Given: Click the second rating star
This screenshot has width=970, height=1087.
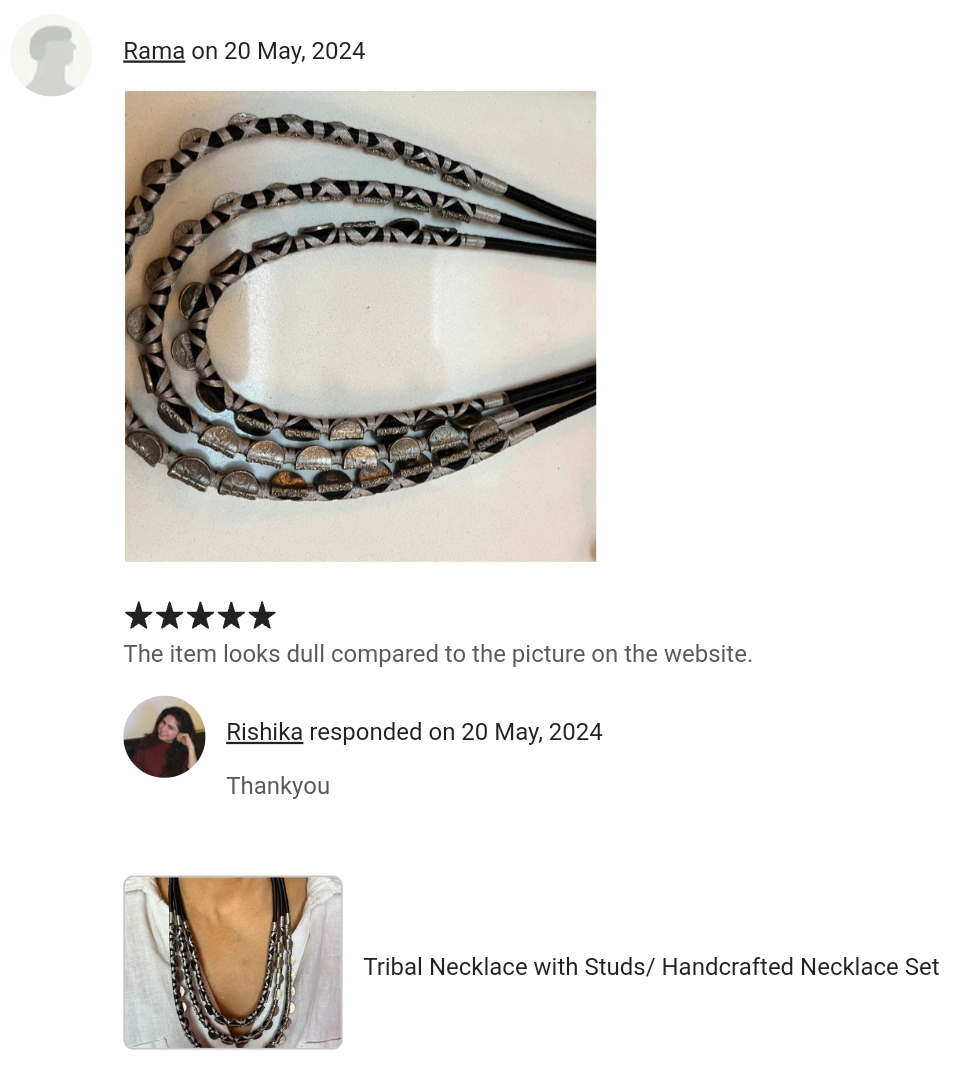Looking at the screenshot, I should 170,616.
